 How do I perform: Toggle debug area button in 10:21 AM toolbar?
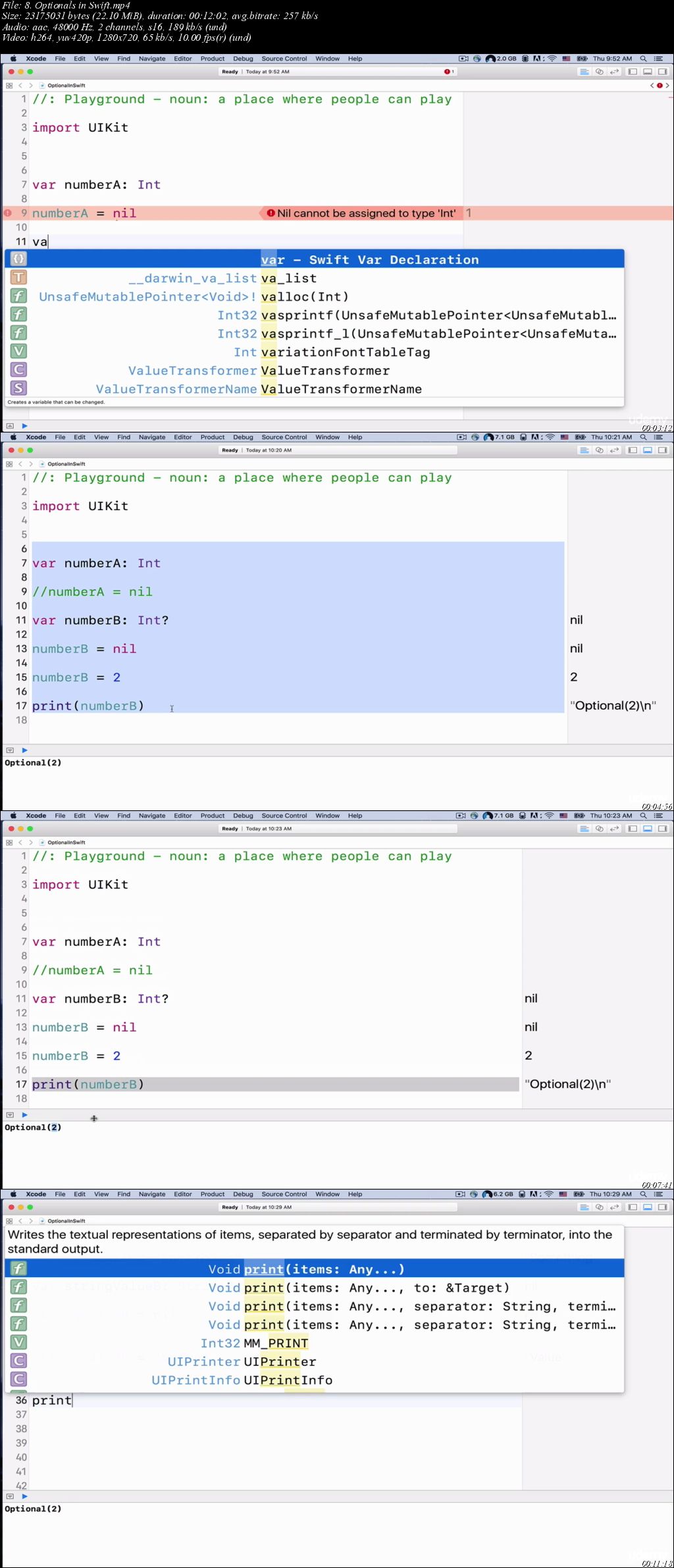648,450
